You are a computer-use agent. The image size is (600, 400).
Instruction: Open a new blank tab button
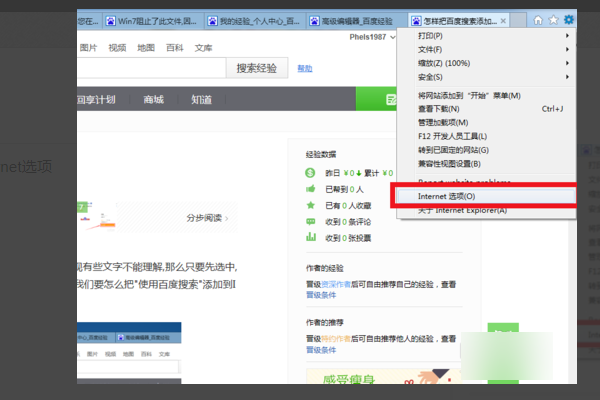tap(518, 20)
